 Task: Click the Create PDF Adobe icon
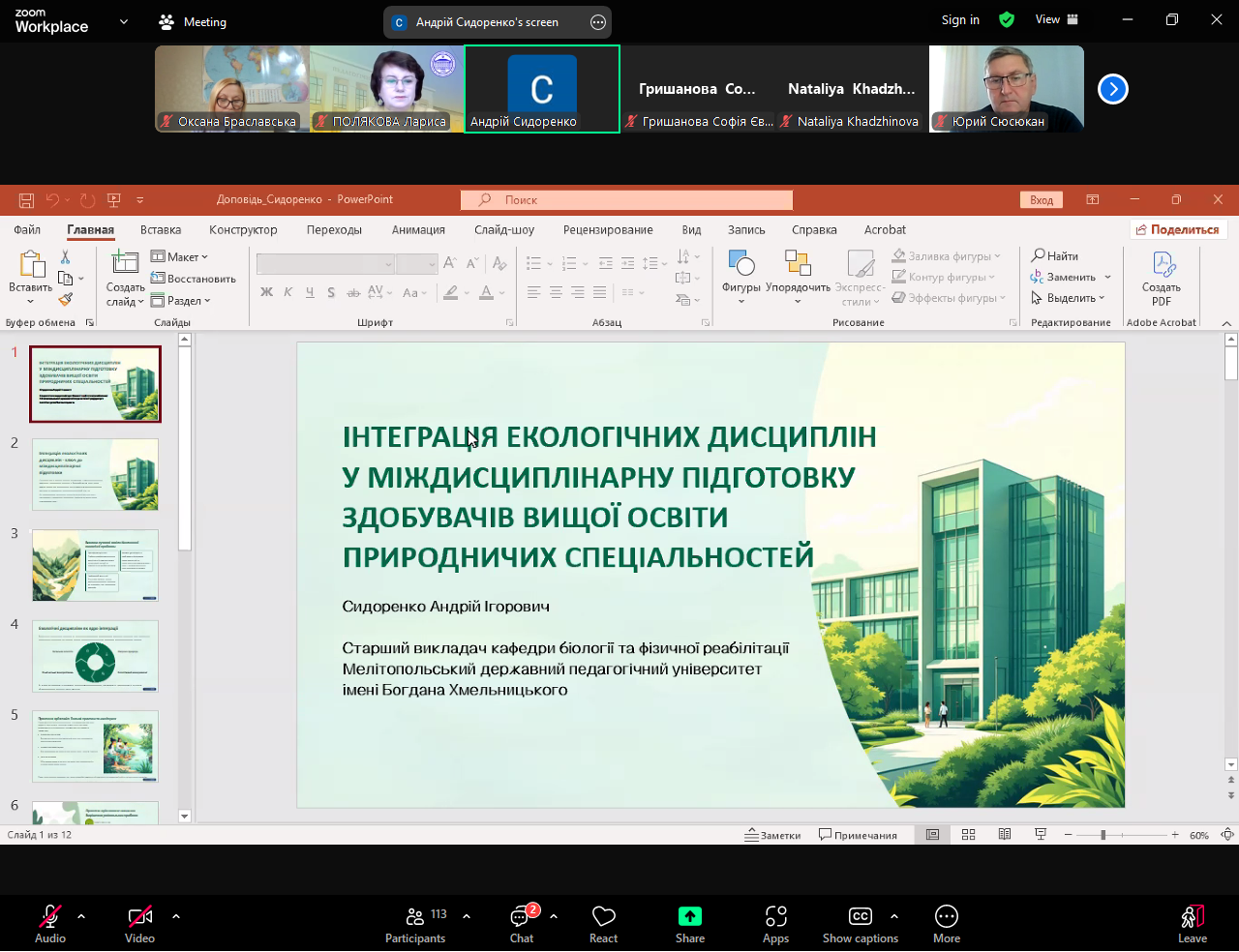1162,279
